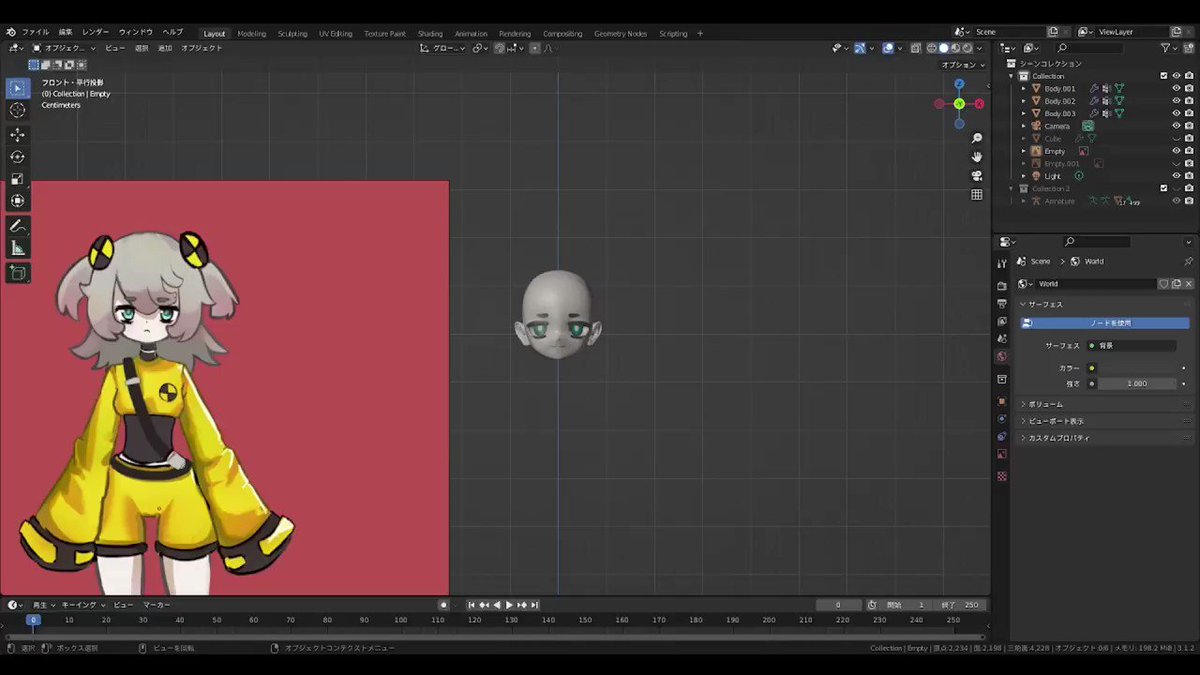Screen dimensions: 1200x675
Task: Open the レンダー menu in the top bar
Action: pyautogui.click(x=94, y=31)
